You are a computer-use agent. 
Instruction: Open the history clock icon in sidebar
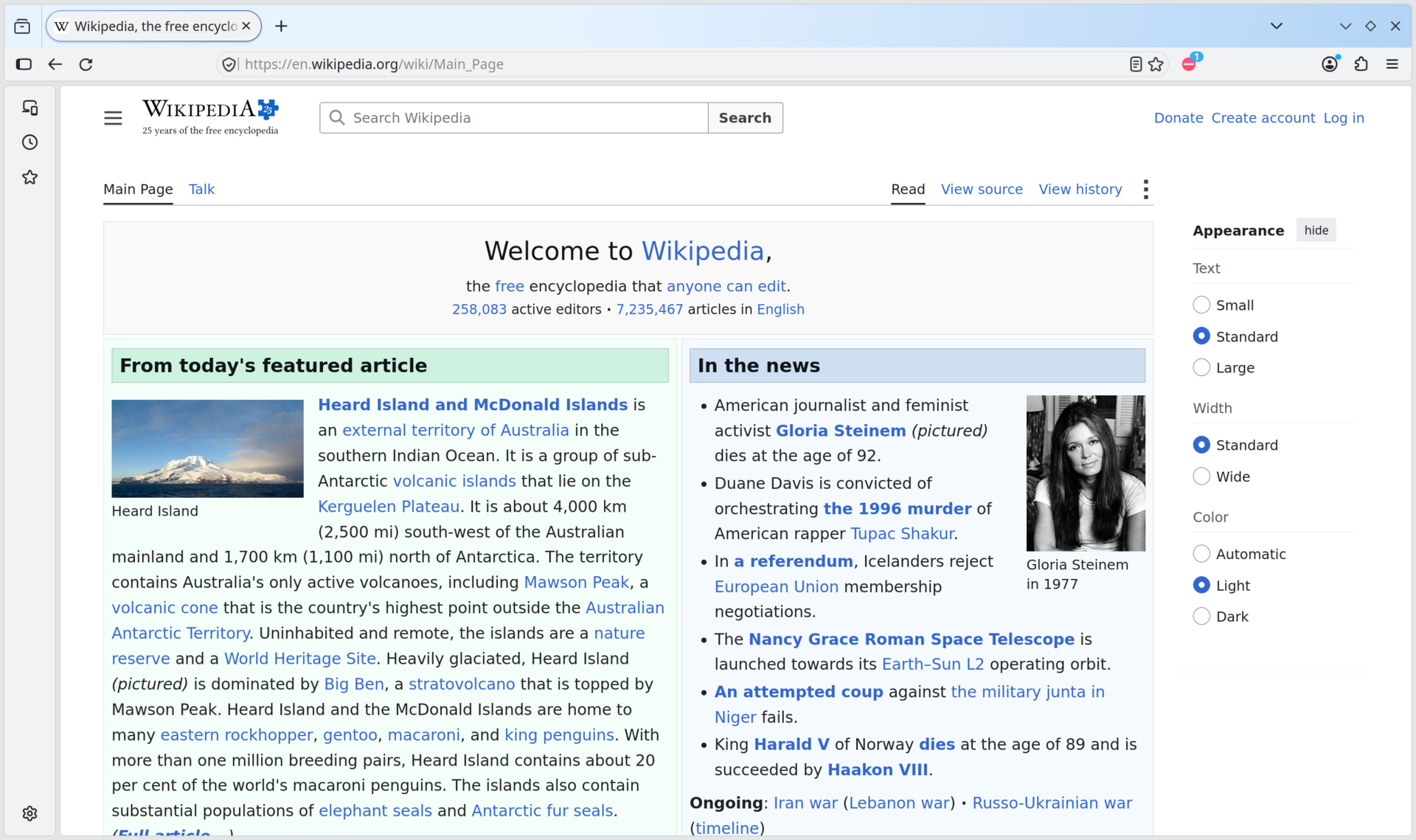pyautogui.click(x=29, y=142)
